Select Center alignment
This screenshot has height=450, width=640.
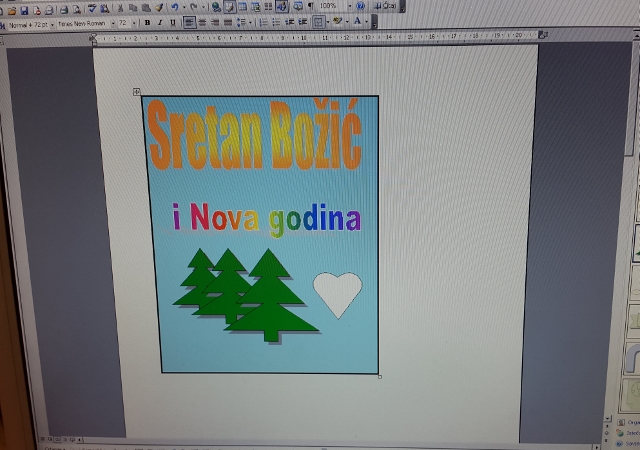tap(202, 22)
